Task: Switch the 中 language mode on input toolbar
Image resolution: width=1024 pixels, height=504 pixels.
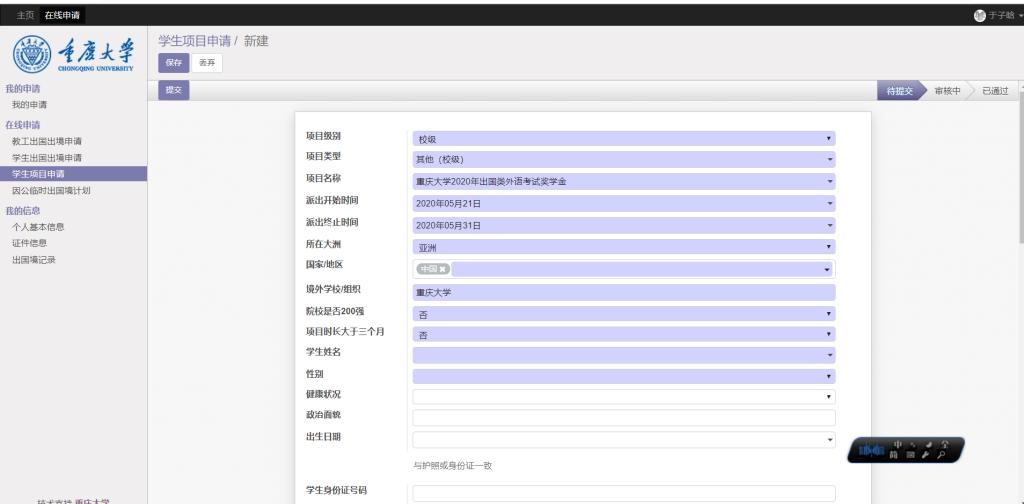Action: pyautogui.click(x=898, y=443)
